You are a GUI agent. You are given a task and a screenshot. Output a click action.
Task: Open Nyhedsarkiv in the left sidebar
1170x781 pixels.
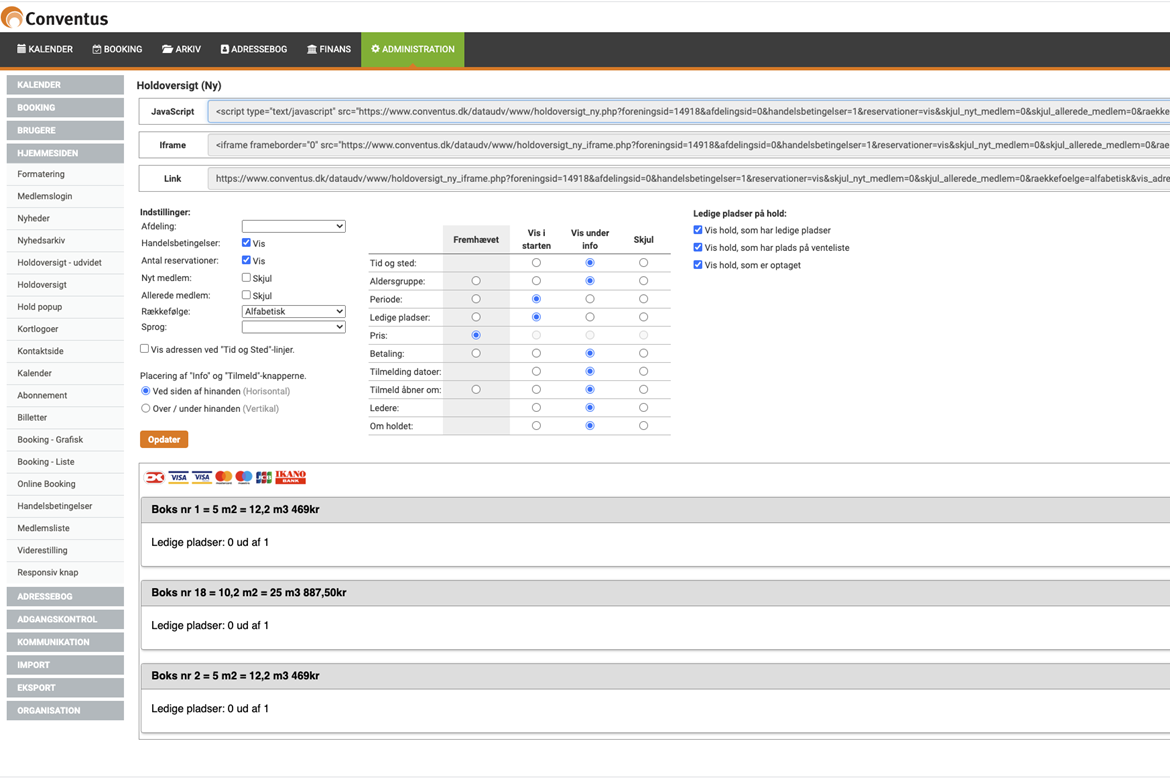(41, 241)
